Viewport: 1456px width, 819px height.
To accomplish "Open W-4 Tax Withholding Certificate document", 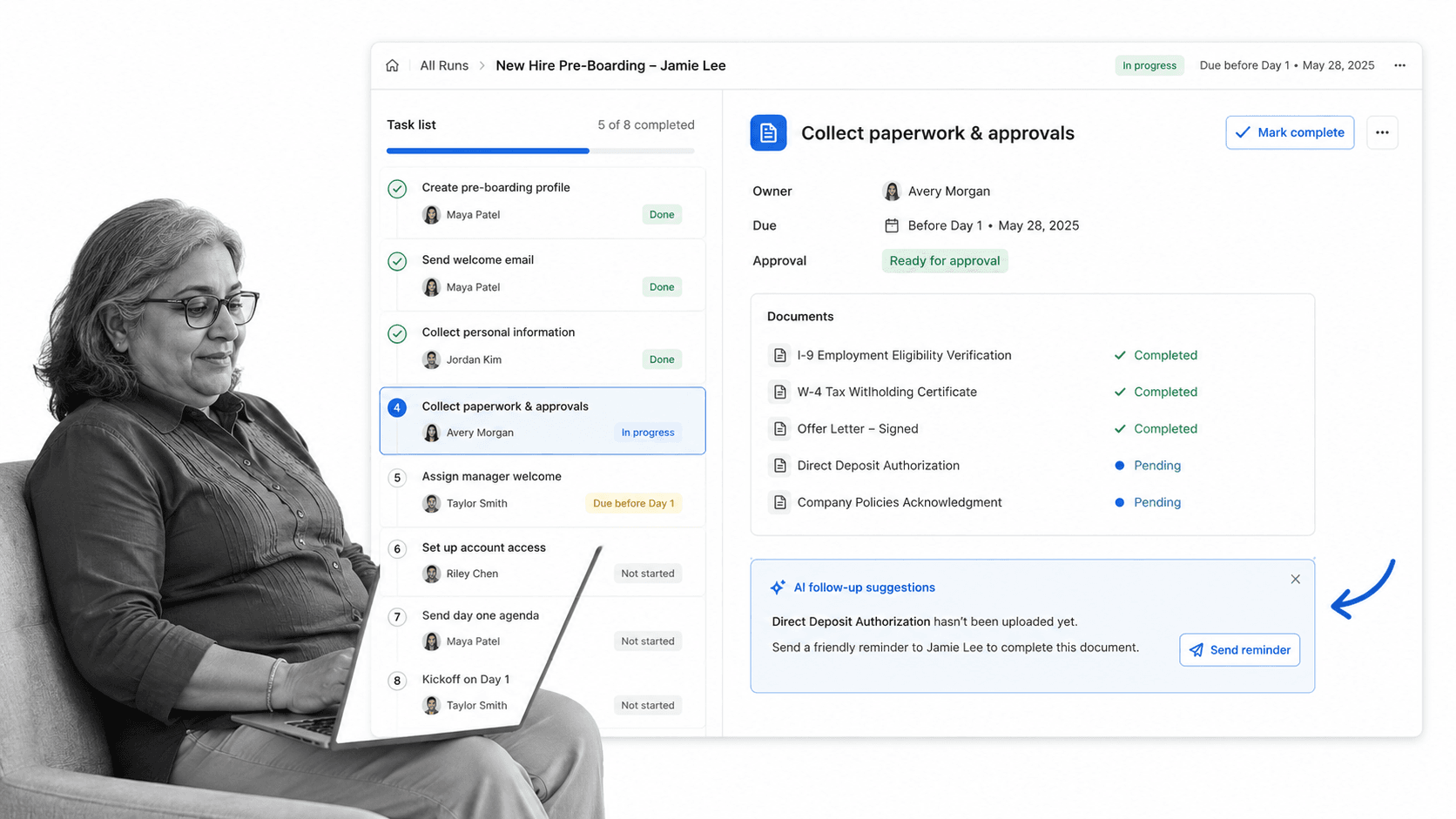I will (886, 392).
